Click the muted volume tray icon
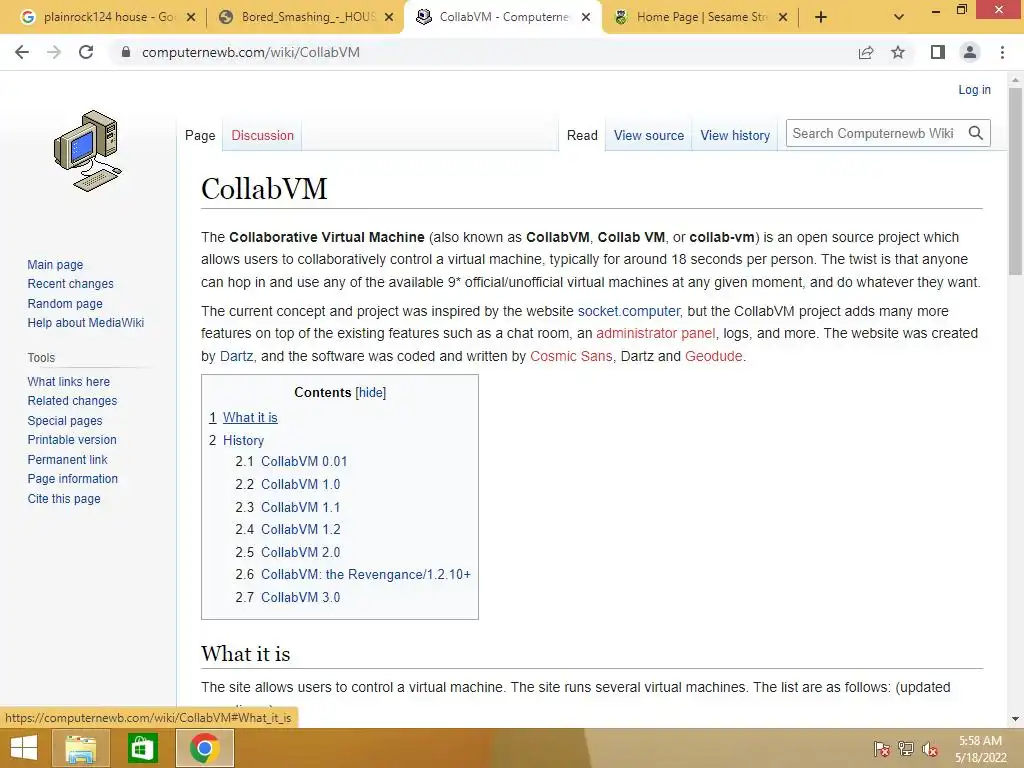The image size is (1024, 768). pyautogui.click(x=930, y=748)
